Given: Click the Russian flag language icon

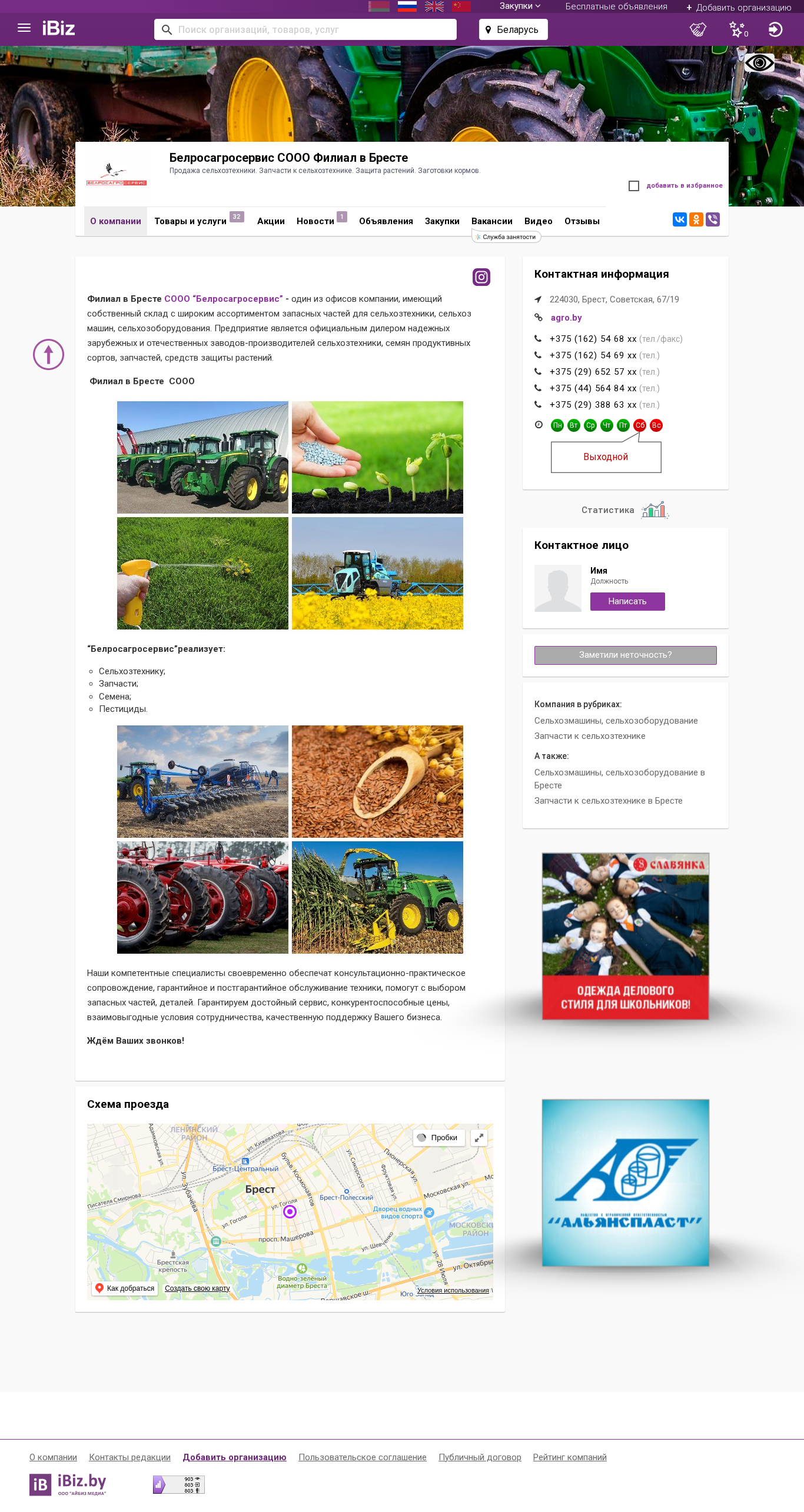Looking at the screenshot, I should coord(407,6).
